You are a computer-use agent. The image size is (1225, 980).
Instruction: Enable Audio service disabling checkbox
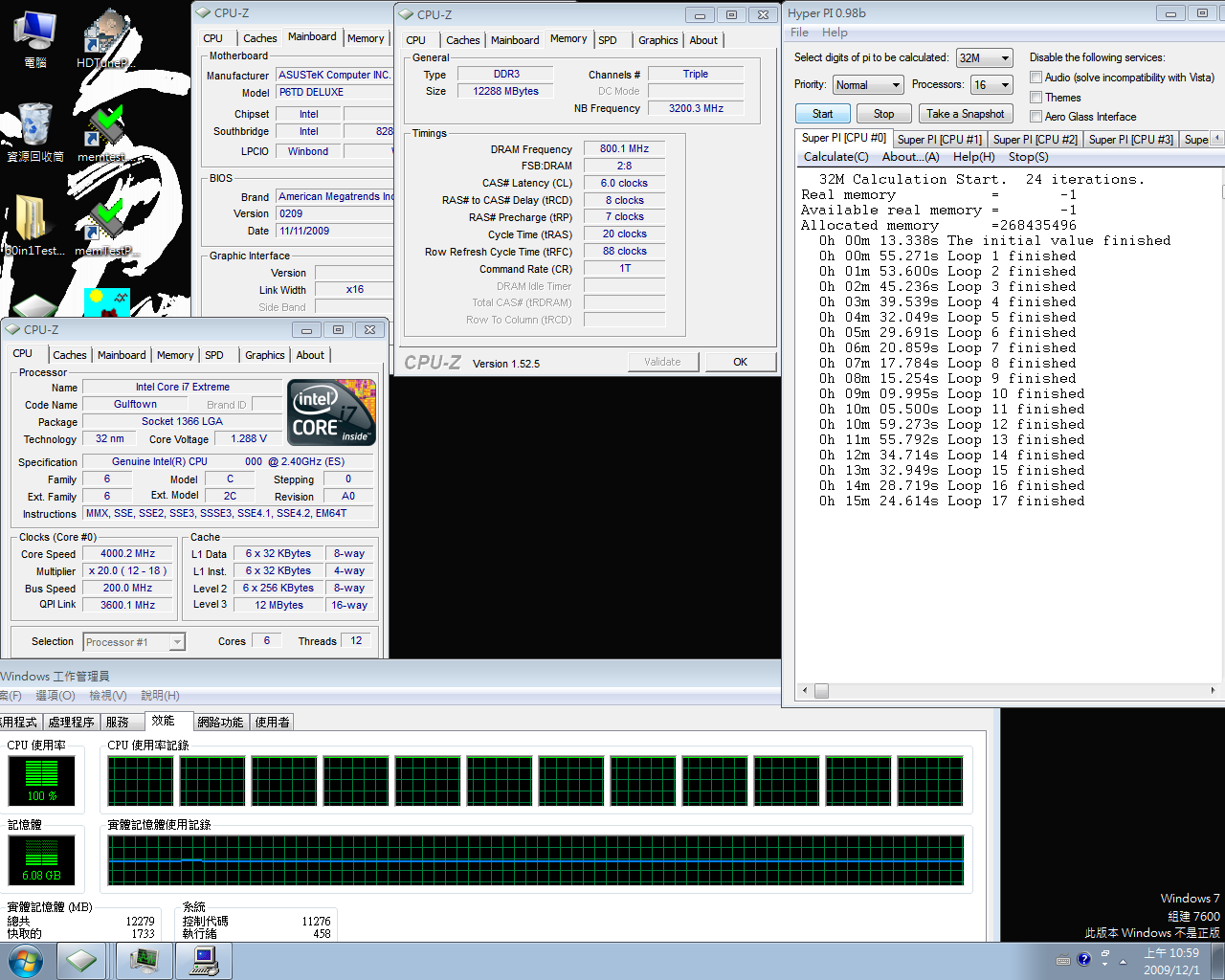(x=1036, y=78)
